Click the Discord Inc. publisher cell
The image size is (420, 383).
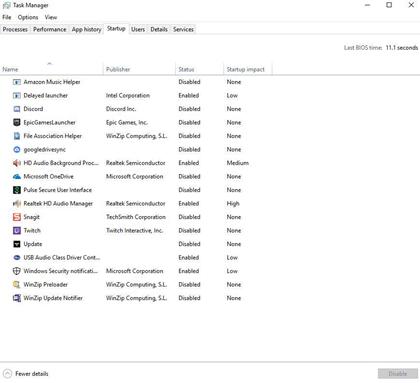(121, 109)
